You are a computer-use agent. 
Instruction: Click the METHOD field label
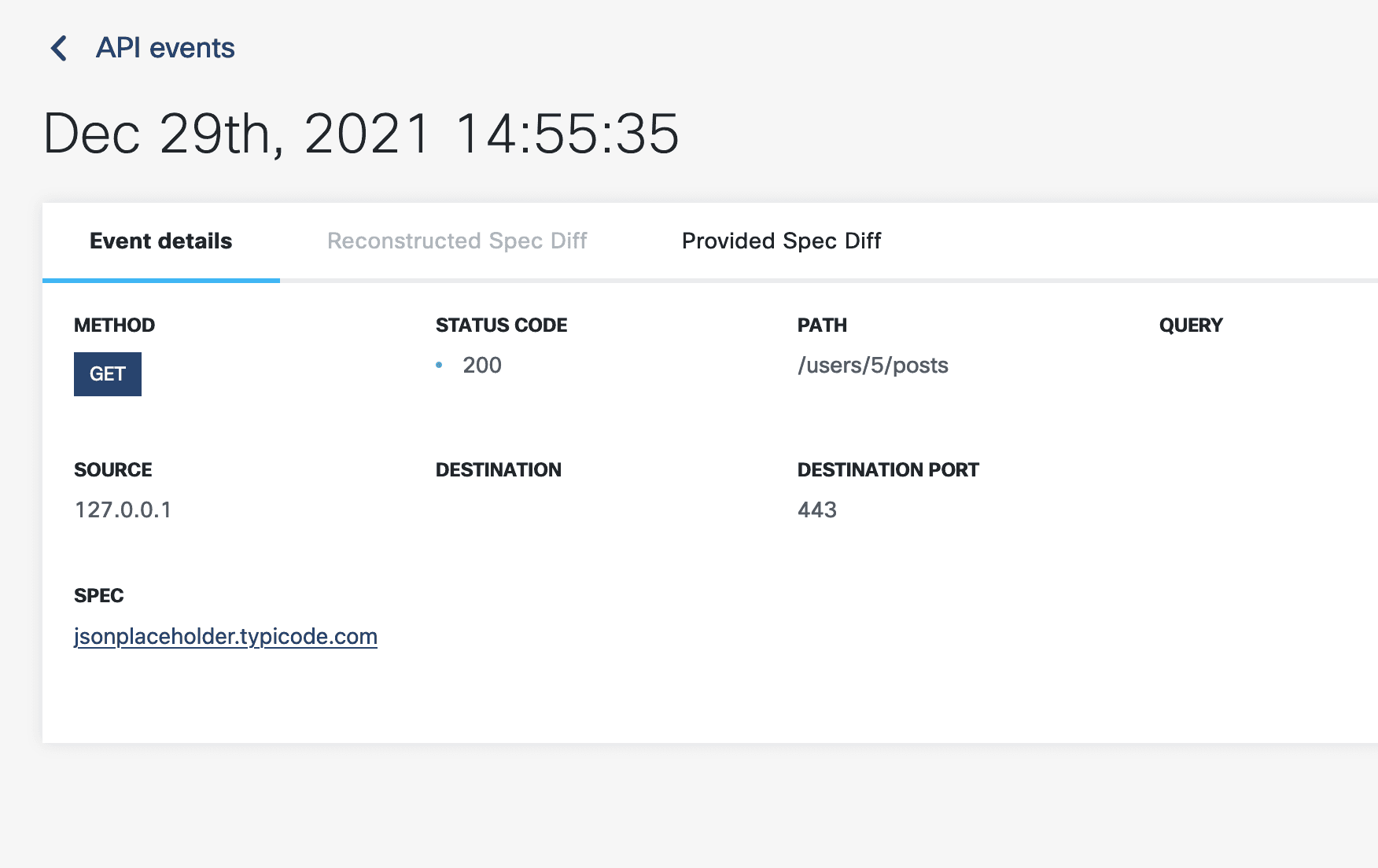(x=114, y=325)
